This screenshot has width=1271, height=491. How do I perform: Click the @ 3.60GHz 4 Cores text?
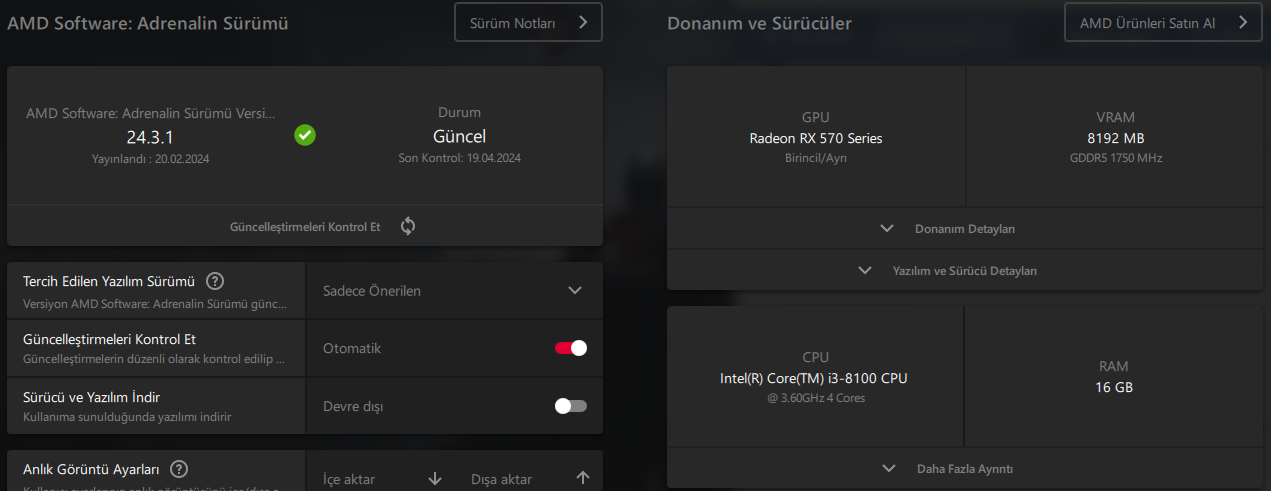[x=816, y=398]
